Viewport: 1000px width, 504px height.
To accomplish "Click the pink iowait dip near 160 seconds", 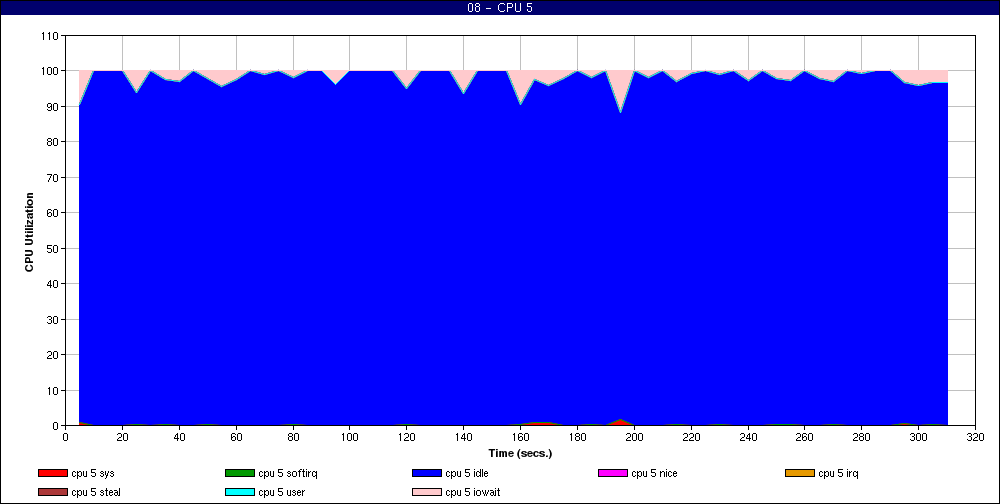I will (x=522, y=83).
